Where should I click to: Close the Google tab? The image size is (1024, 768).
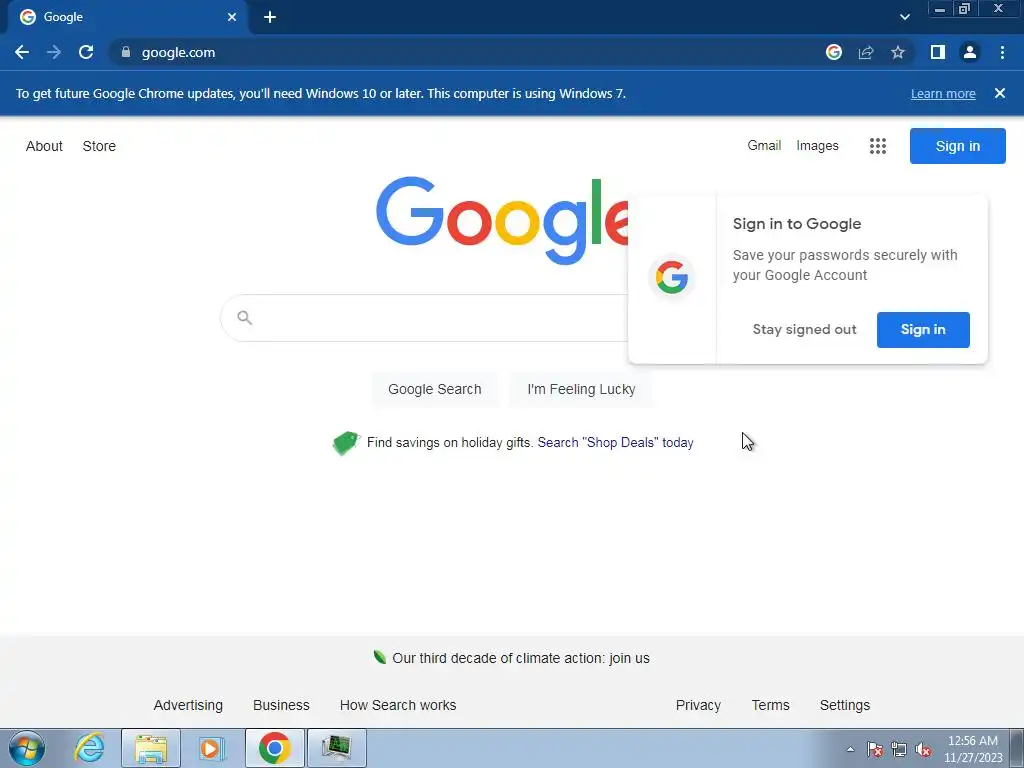[x=232, y=17]
